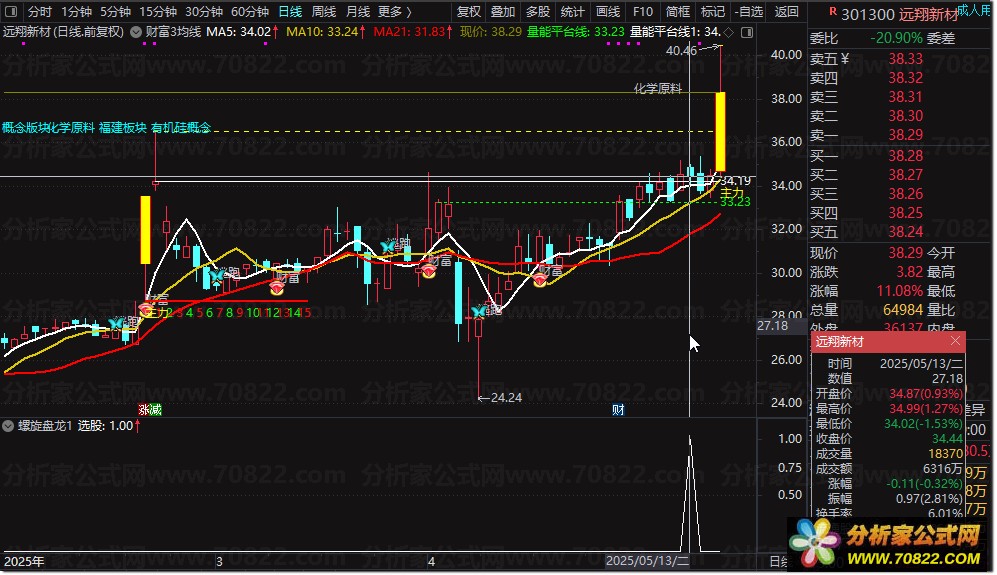Click the MA21: 31.83 indicator value
Screen dimensions: 997x575
409,32
